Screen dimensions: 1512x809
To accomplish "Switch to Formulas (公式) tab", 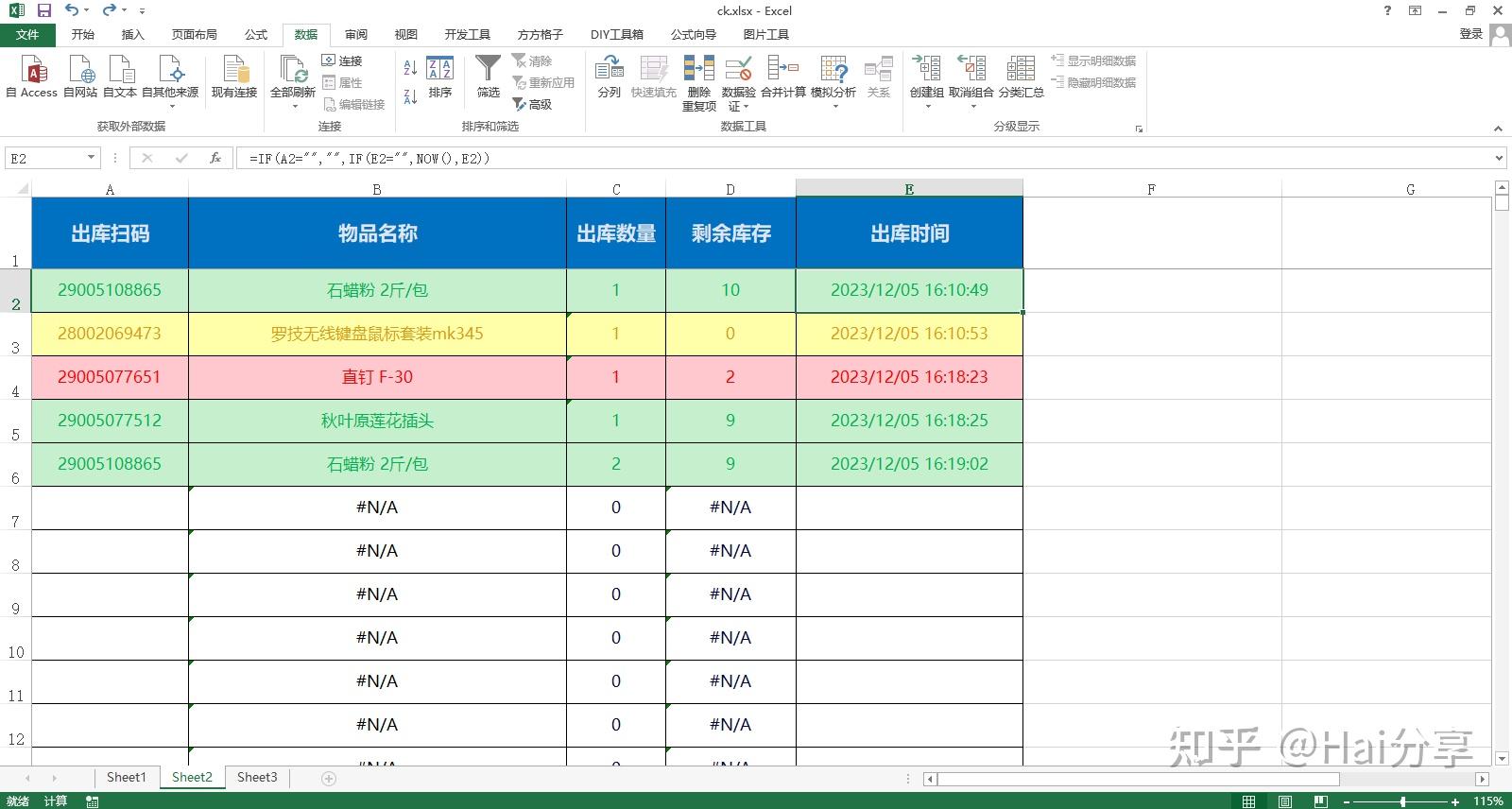I will click(256, 35).
